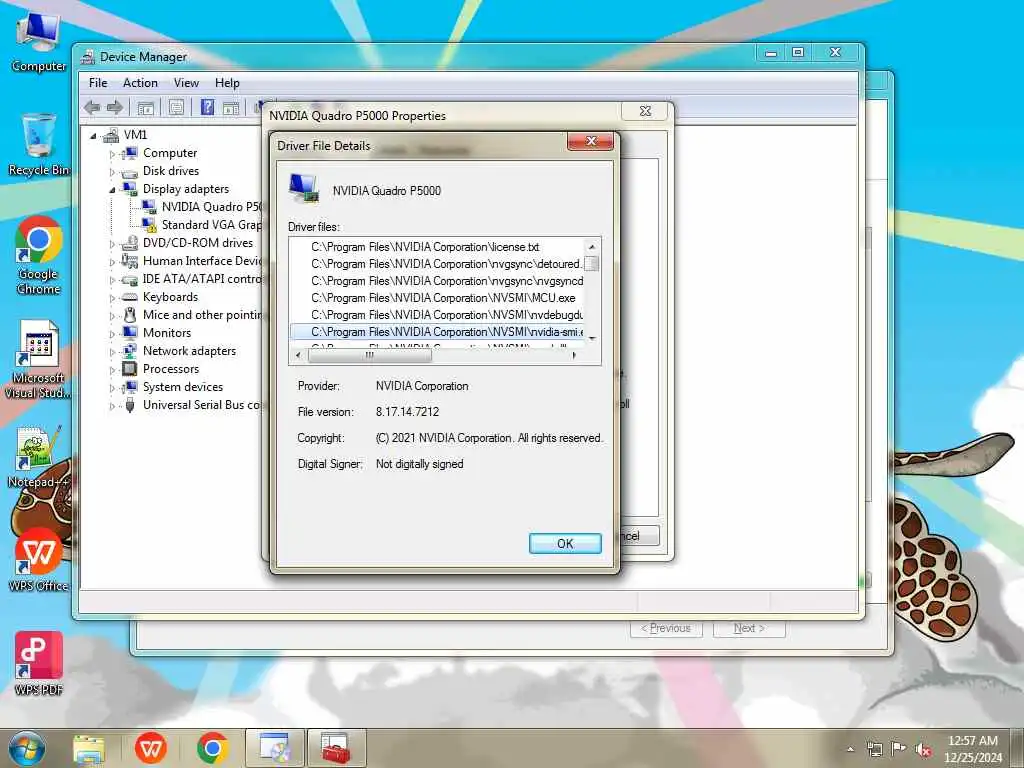Open Chrome from the taskbar
Screen dimensions: 1024x768
click(x=212, y=748)
